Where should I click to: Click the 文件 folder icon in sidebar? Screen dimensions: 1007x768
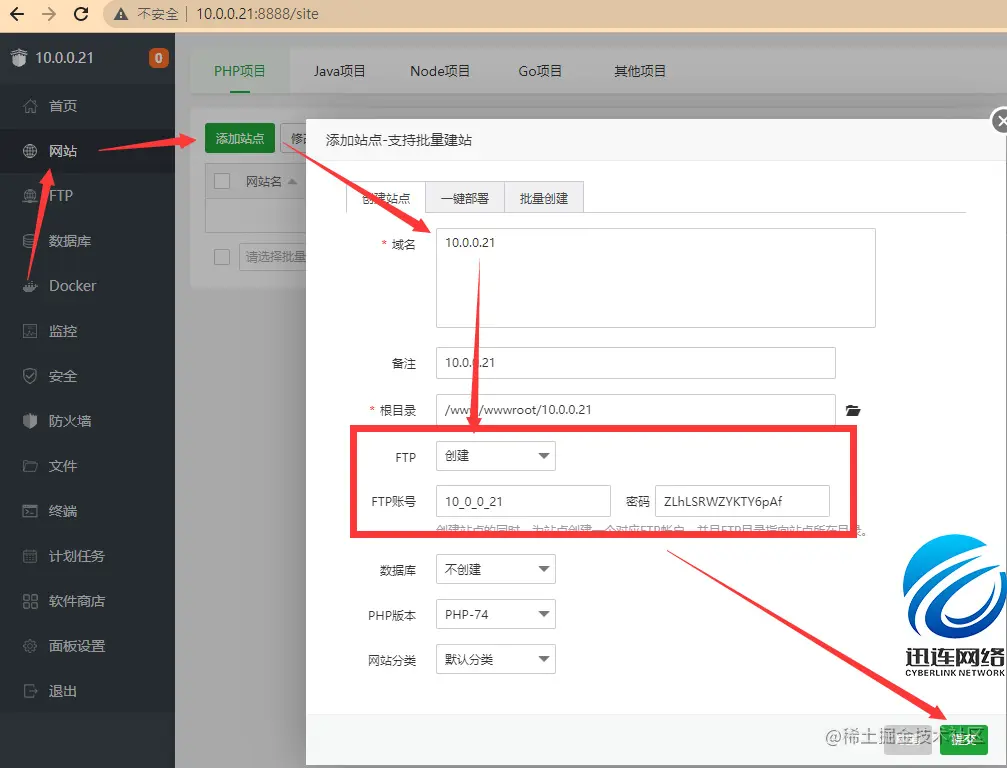pyautogui.click(x=30, y=466)
